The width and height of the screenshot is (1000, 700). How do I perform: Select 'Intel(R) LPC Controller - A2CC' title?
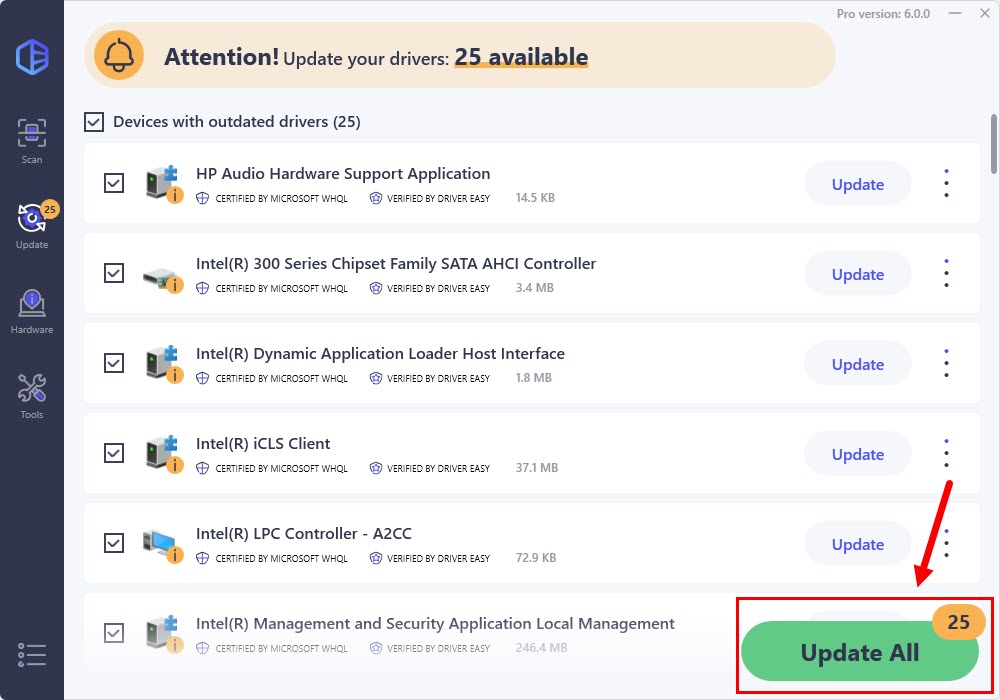tap(304, 534)
